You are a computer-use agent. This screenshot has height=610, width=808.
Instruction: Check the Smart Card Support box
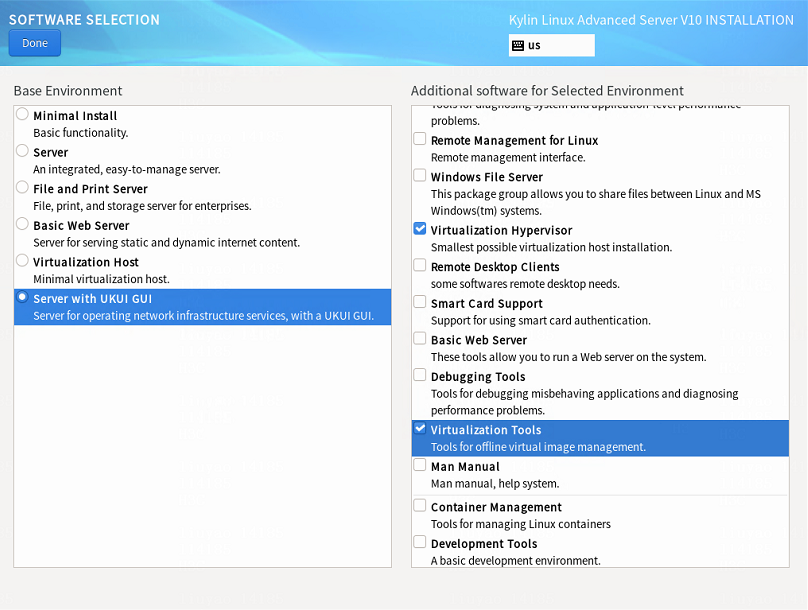tap(420, 302)
